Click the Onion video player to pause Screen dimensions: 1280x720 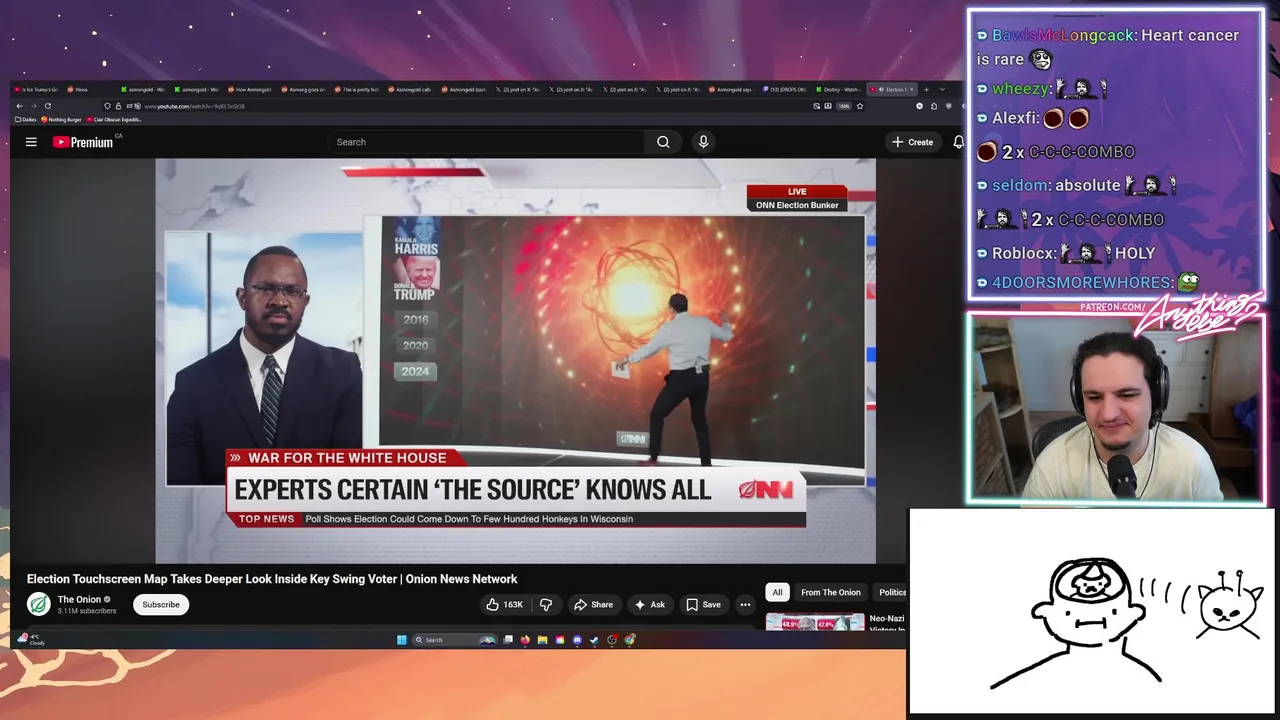[515, 360]
